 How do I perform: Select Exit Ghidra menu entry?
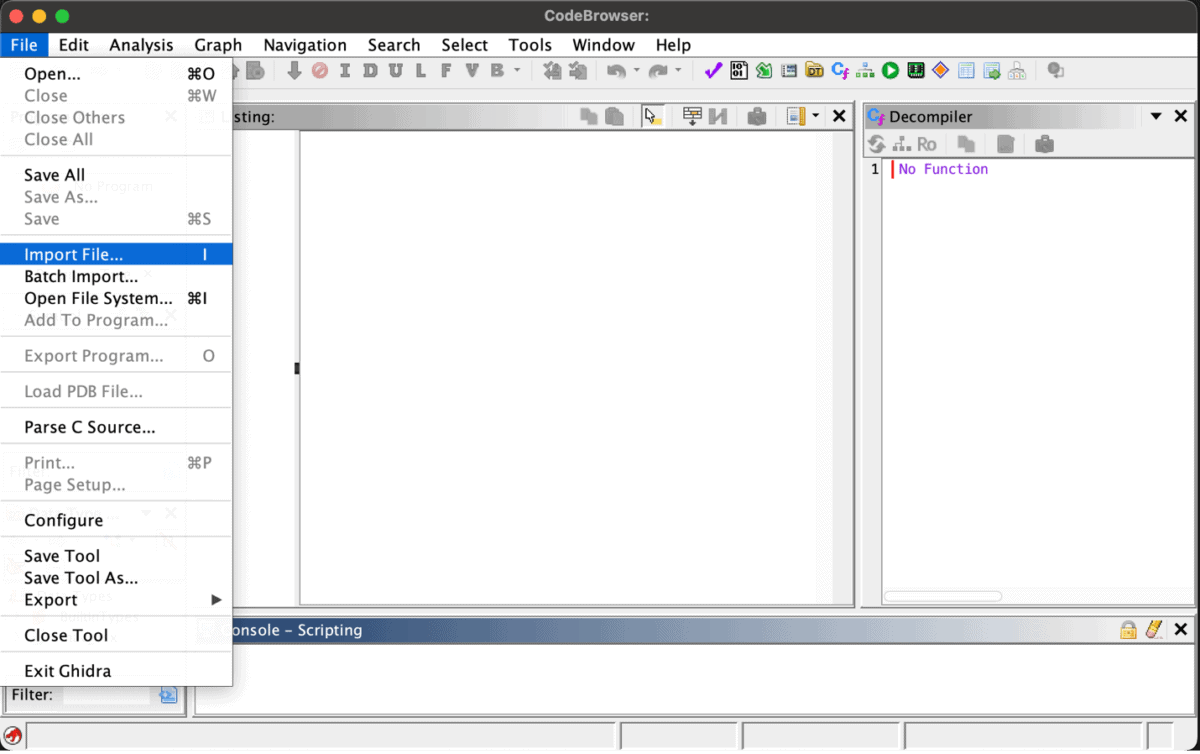[67, 671]
